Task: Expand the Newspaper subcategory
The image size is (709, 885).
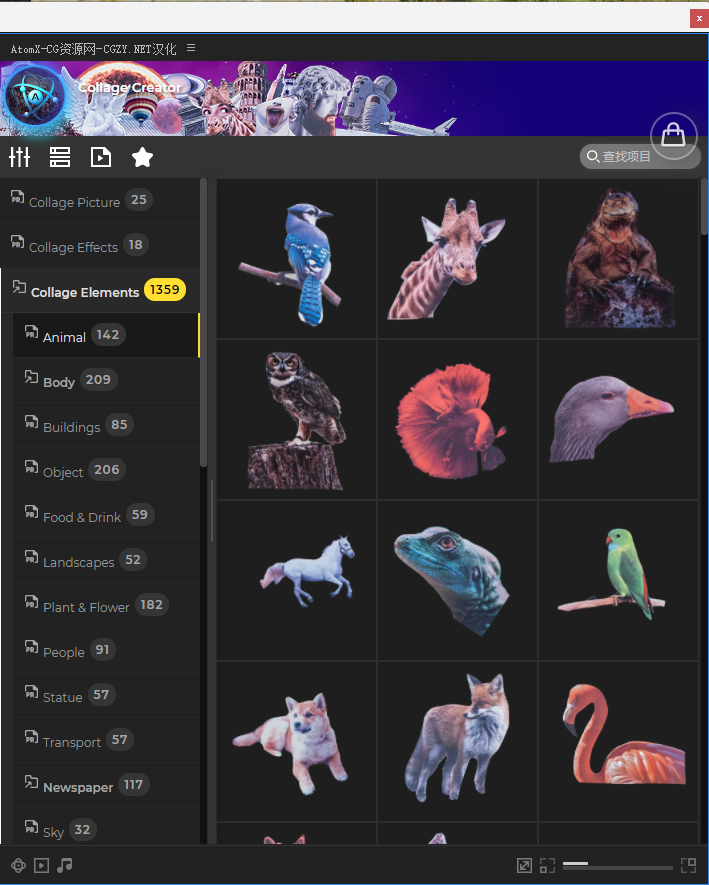Action: coord(106,786)
